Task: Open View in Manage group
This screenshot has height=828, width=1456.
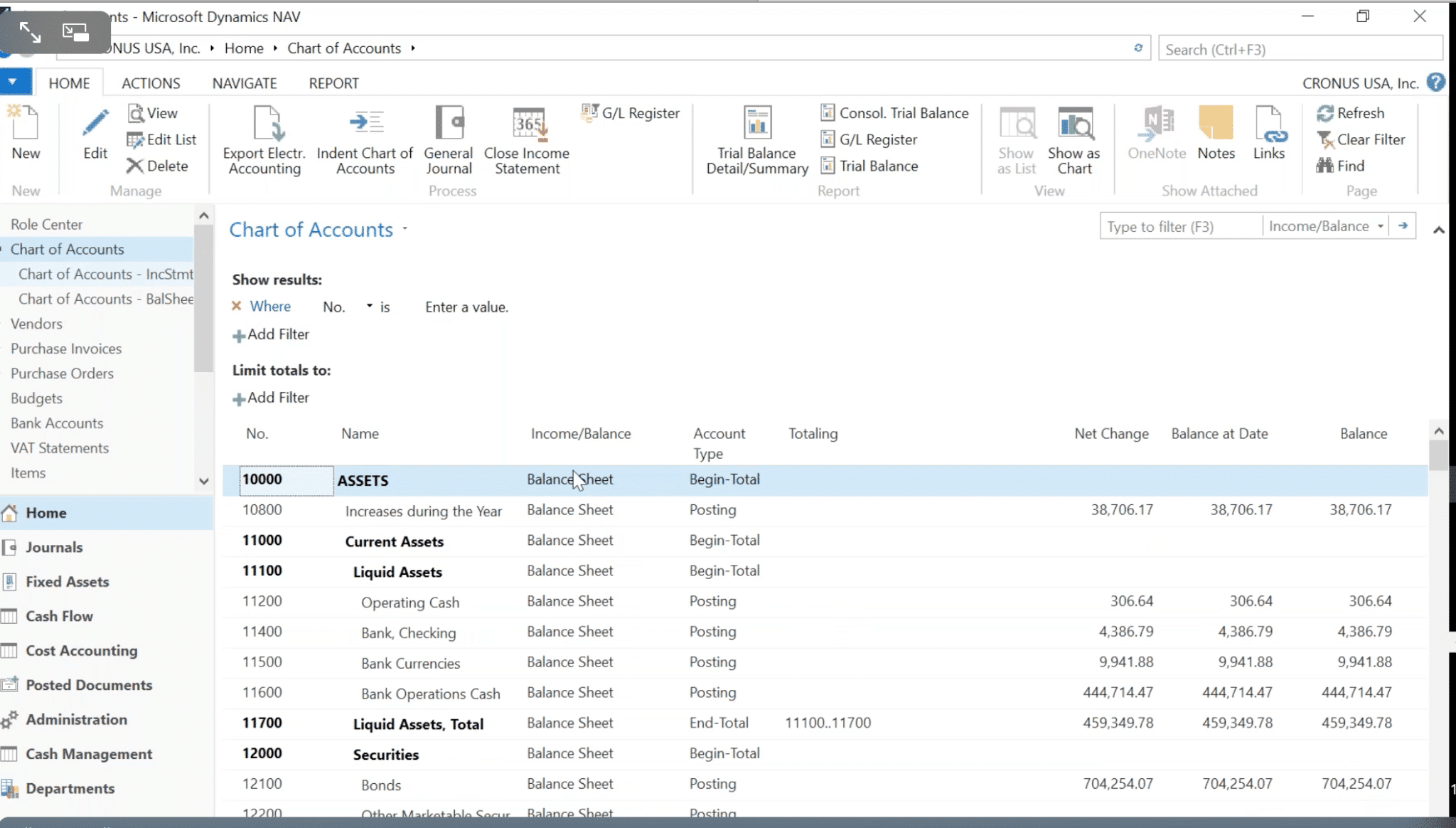Action: pyautogui.click(x=153, y=113)
